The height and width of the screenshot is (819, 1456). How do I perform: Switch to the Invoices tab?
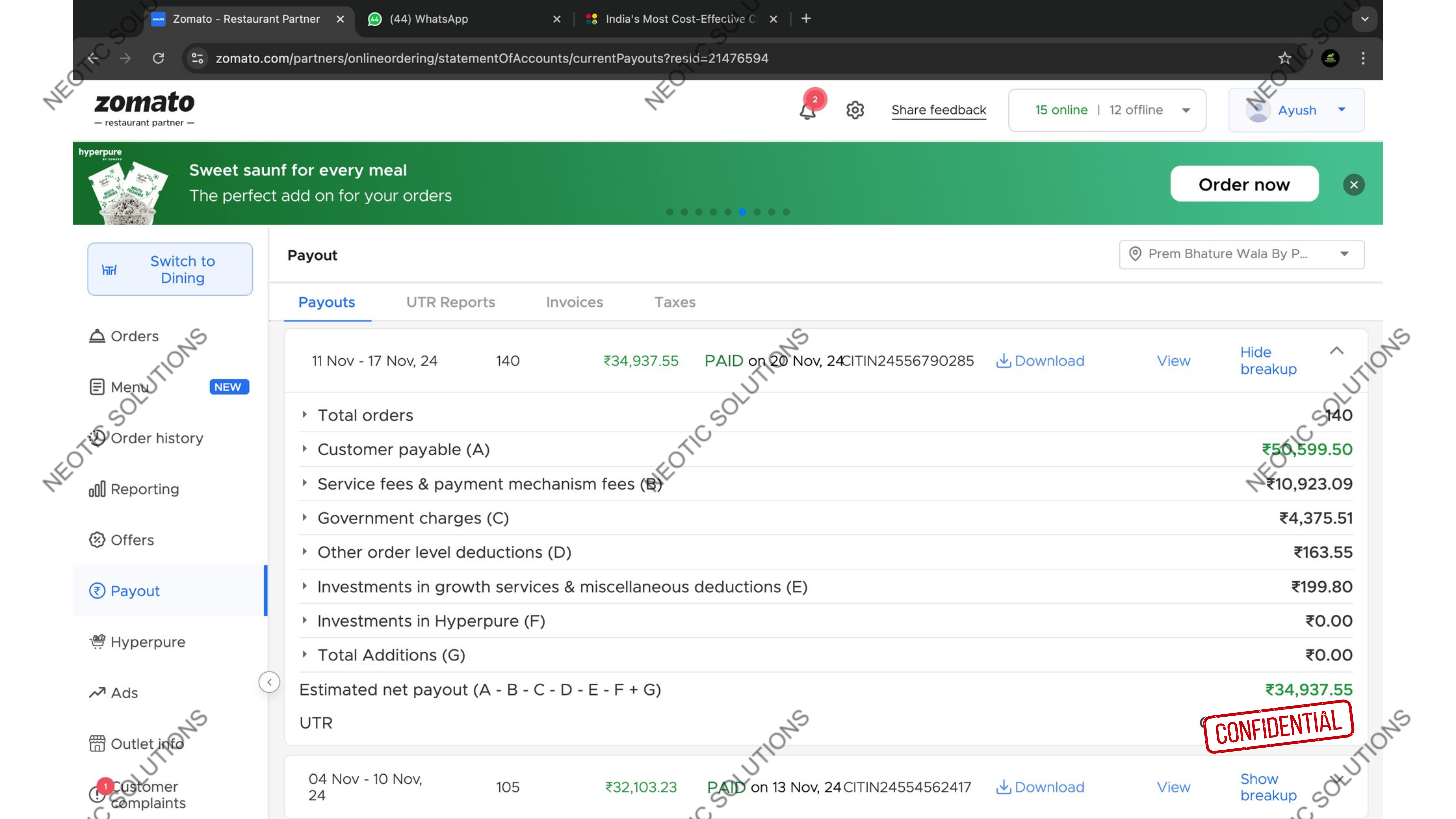click(x=574, y=302)
